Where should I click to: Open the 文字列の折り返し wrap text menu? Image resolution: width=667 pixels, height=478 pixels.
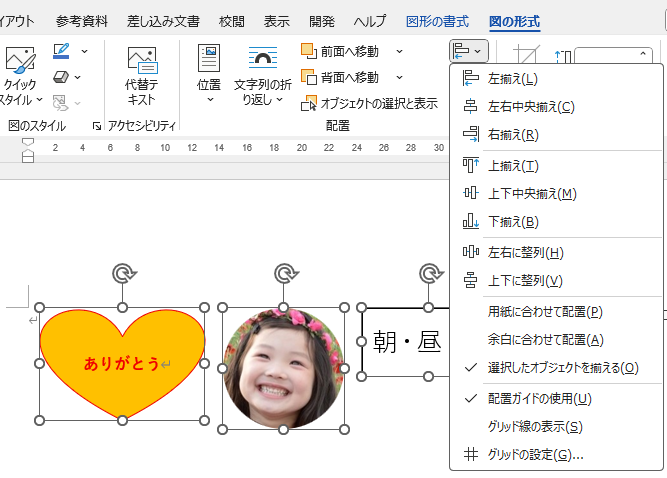[x=262, y=76]
